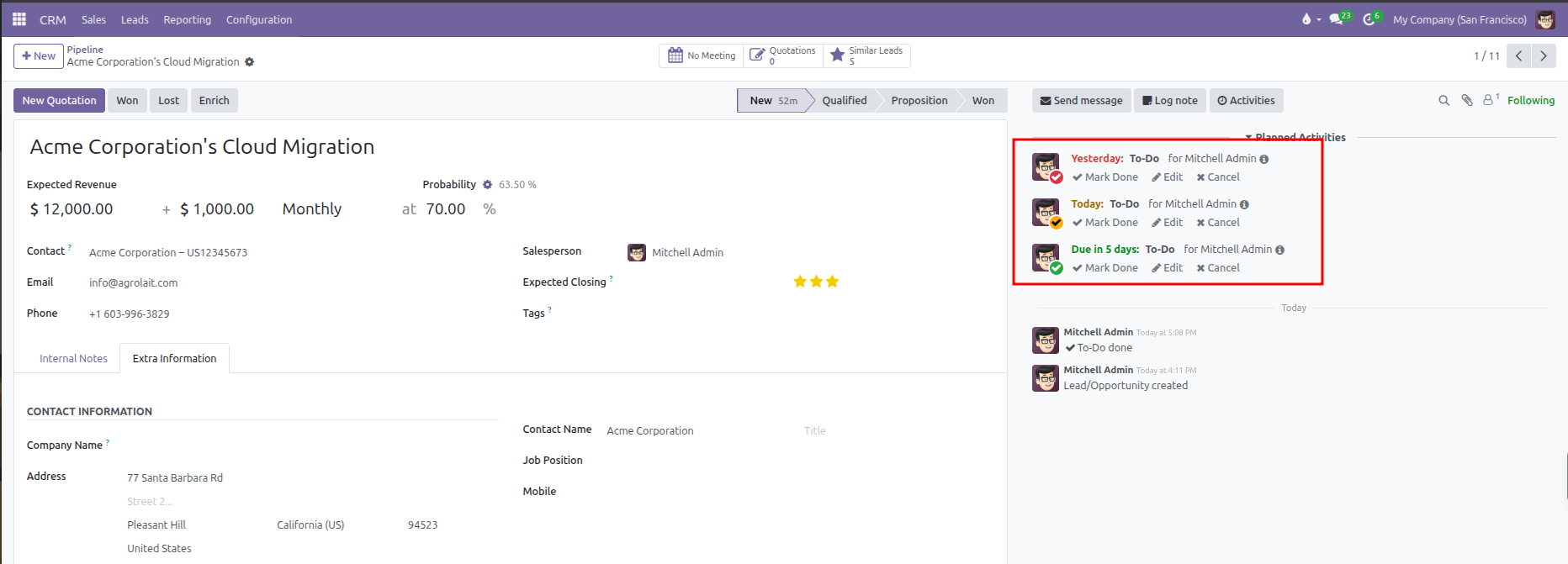1568x564 pixels.
Task: Click the New Quotation button
Action: (x=59, y=100)
